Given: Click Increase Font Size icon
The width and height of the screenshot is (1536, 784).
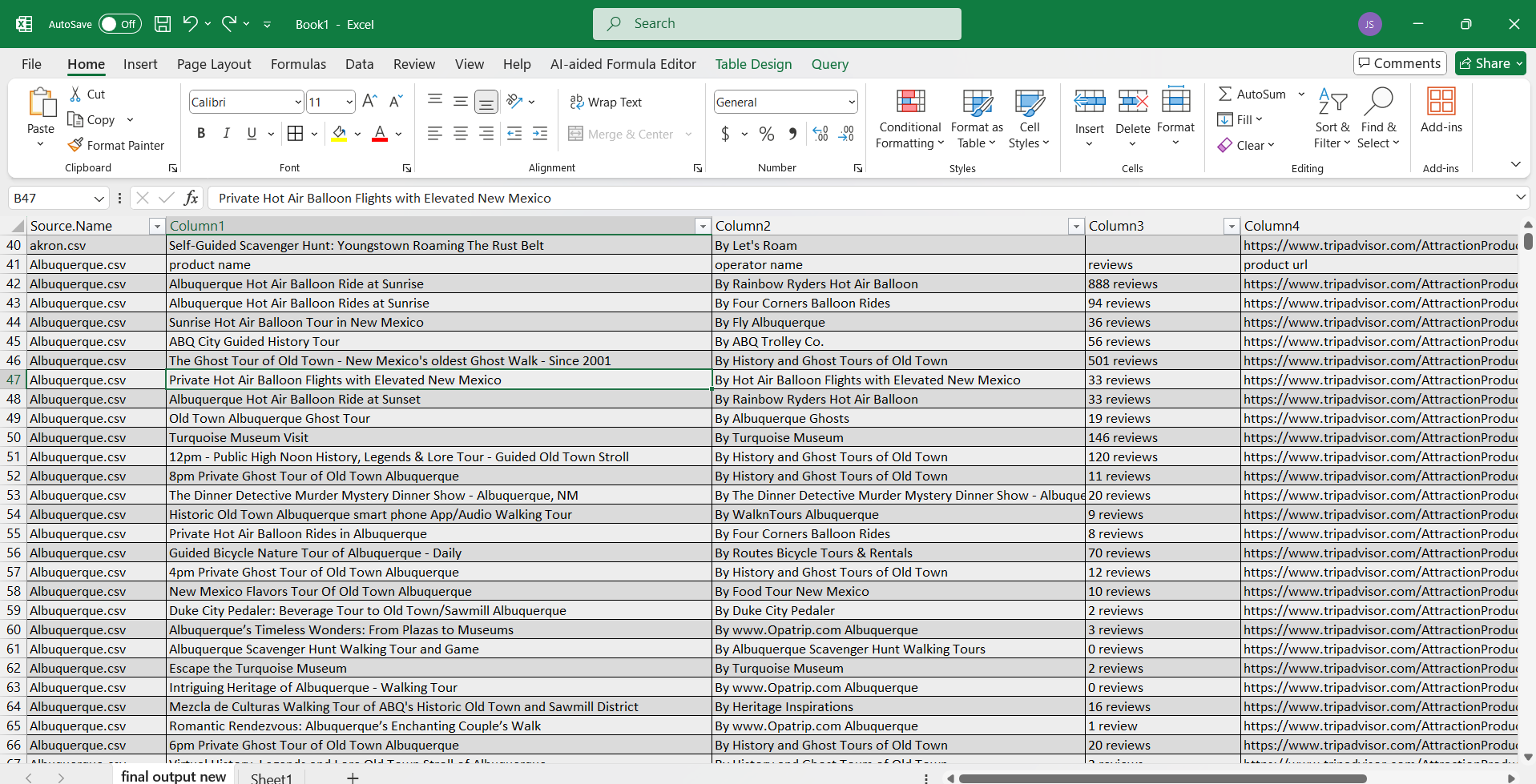Looking at the screenshot, I should [369, 101].
